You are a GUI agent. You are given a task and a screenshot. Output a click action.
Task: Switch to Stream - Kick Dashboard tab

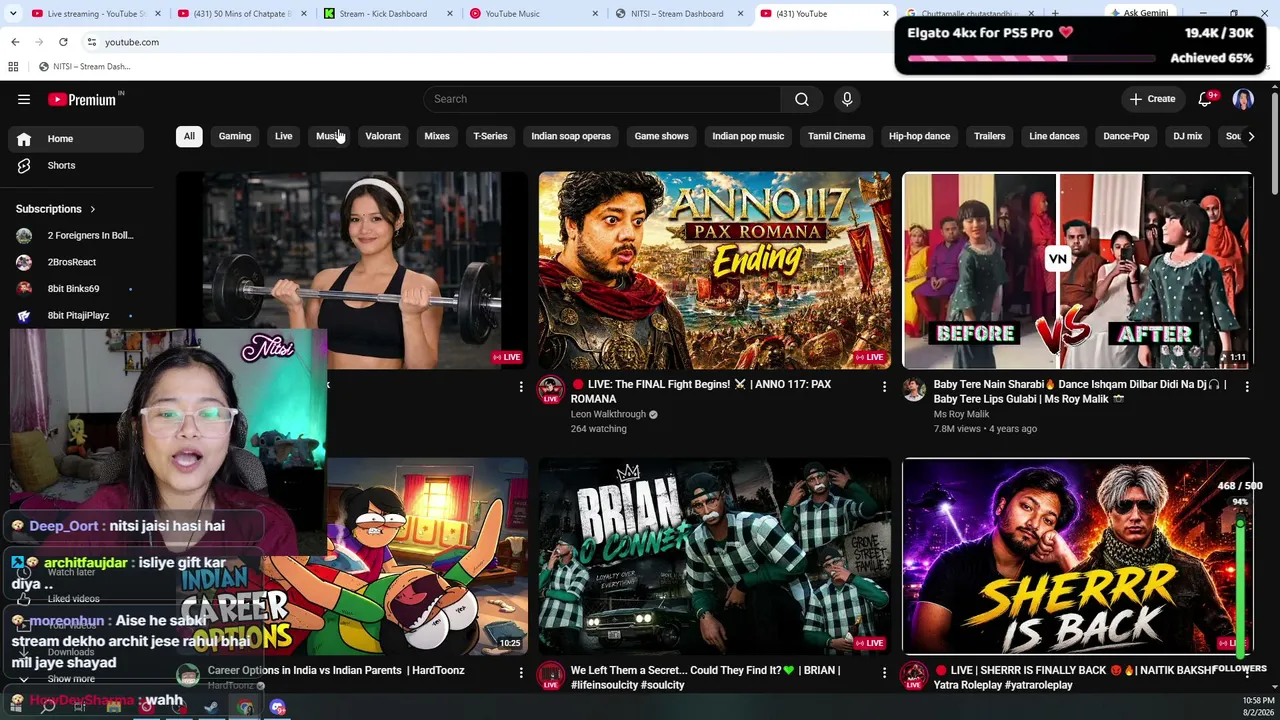pyautogui.click(x=388, y=14)
